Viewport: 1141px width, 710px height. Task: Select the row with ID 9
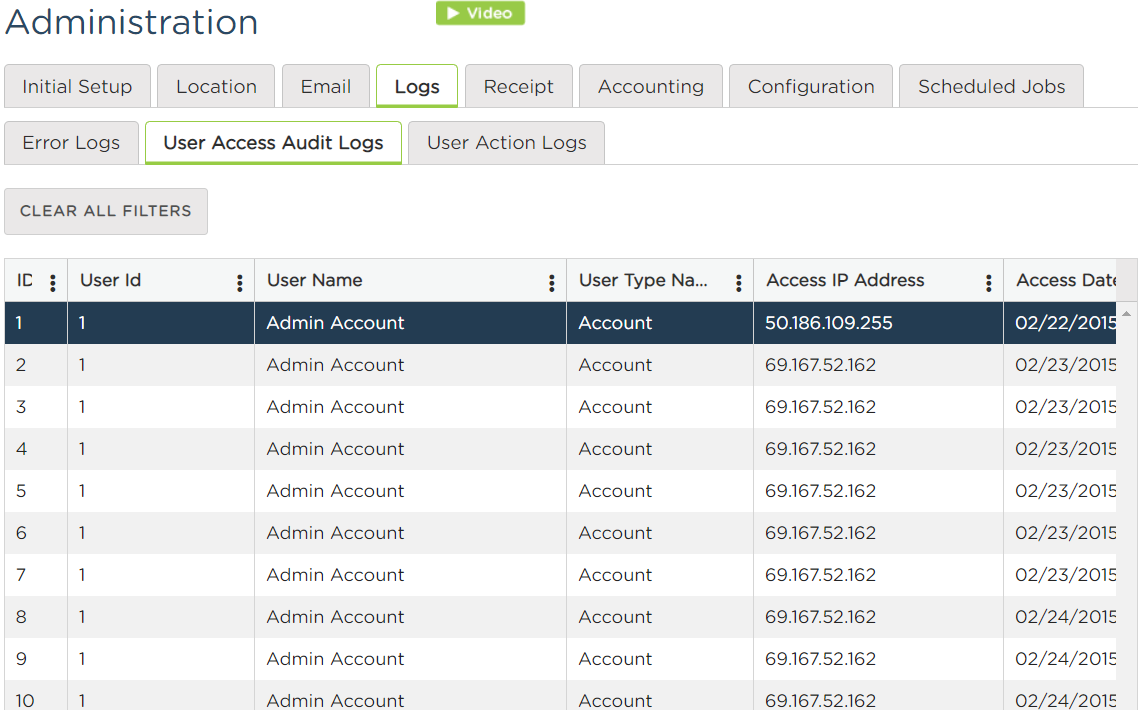point(560,659)
